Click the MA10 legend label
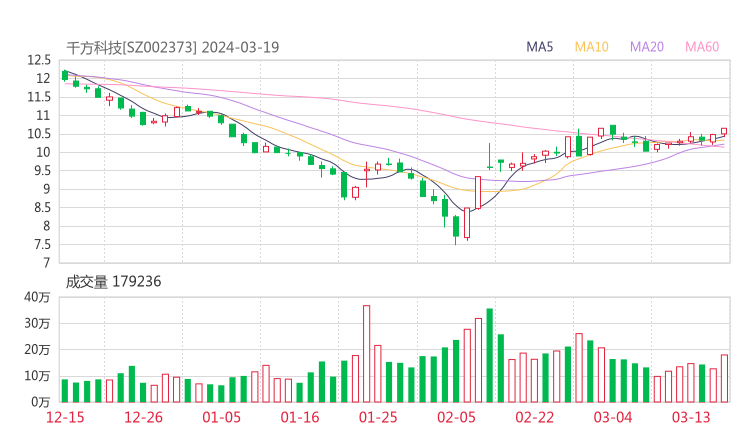The width and height of the screenshot is (740, 440). [591, 47]
